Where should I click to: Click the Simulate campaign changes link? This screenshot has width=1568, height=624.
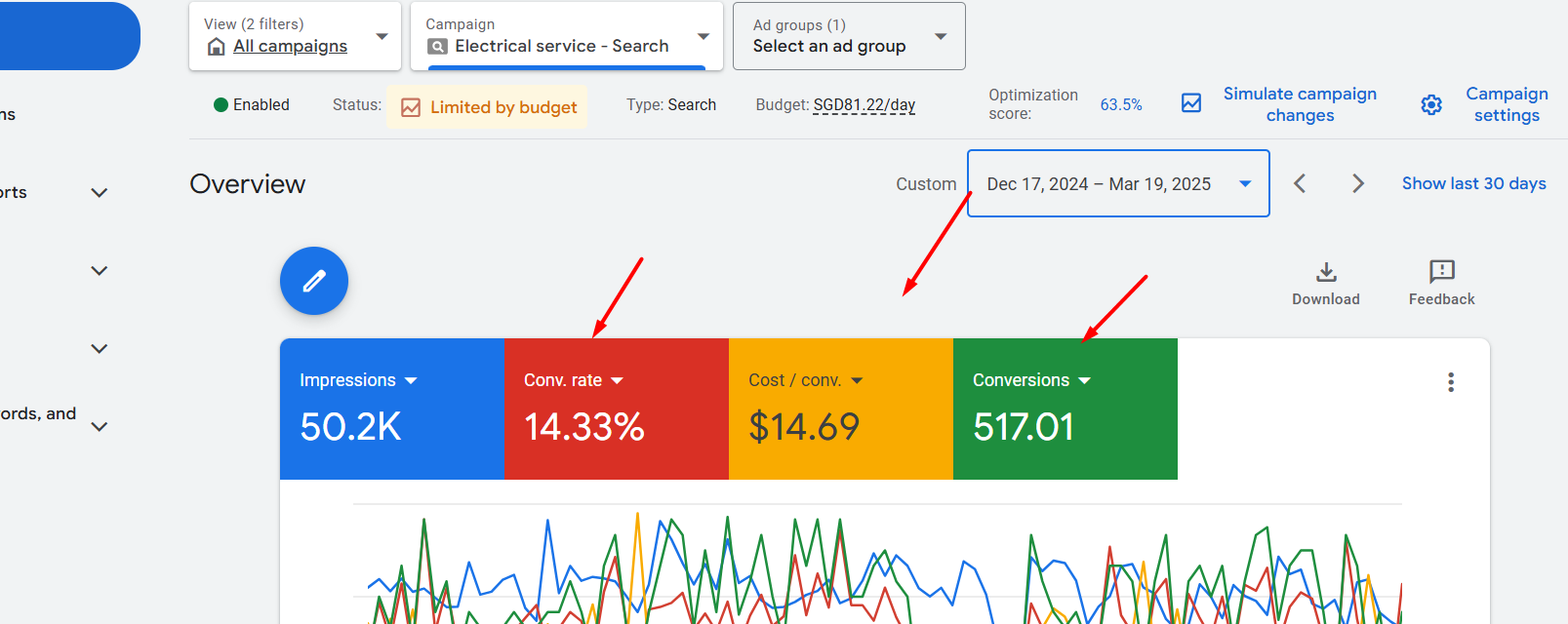coord(1300,104)
